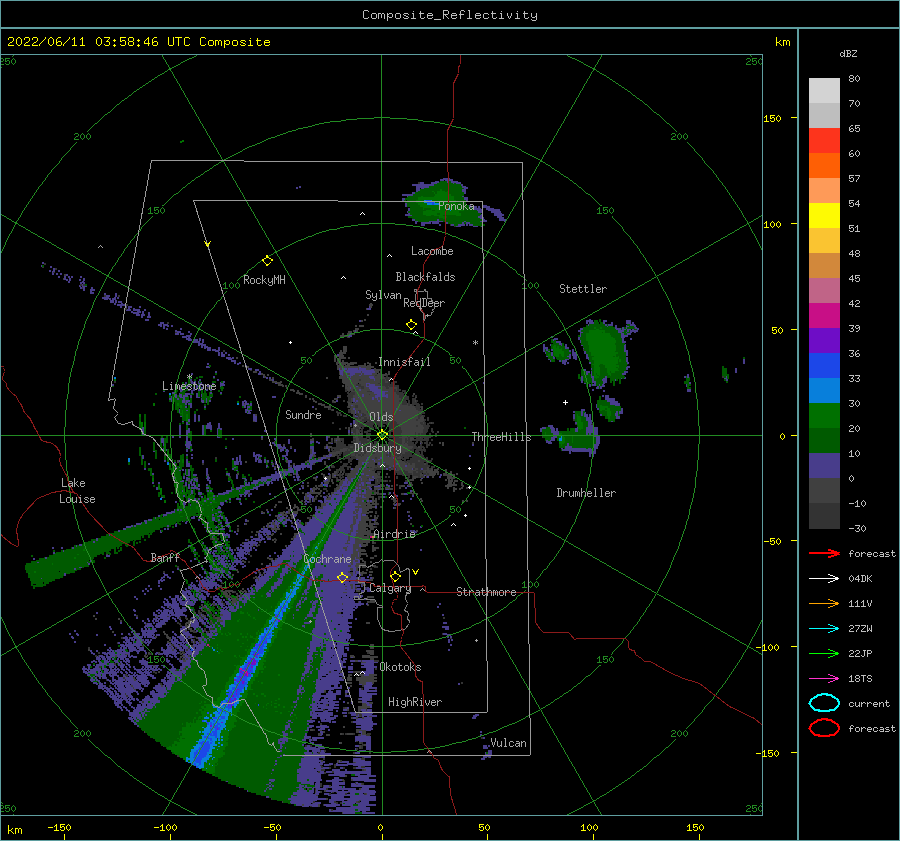Viewport: 900px width, 841px height.
Task: Click the Limestone label
Action: tap(189, 386)
